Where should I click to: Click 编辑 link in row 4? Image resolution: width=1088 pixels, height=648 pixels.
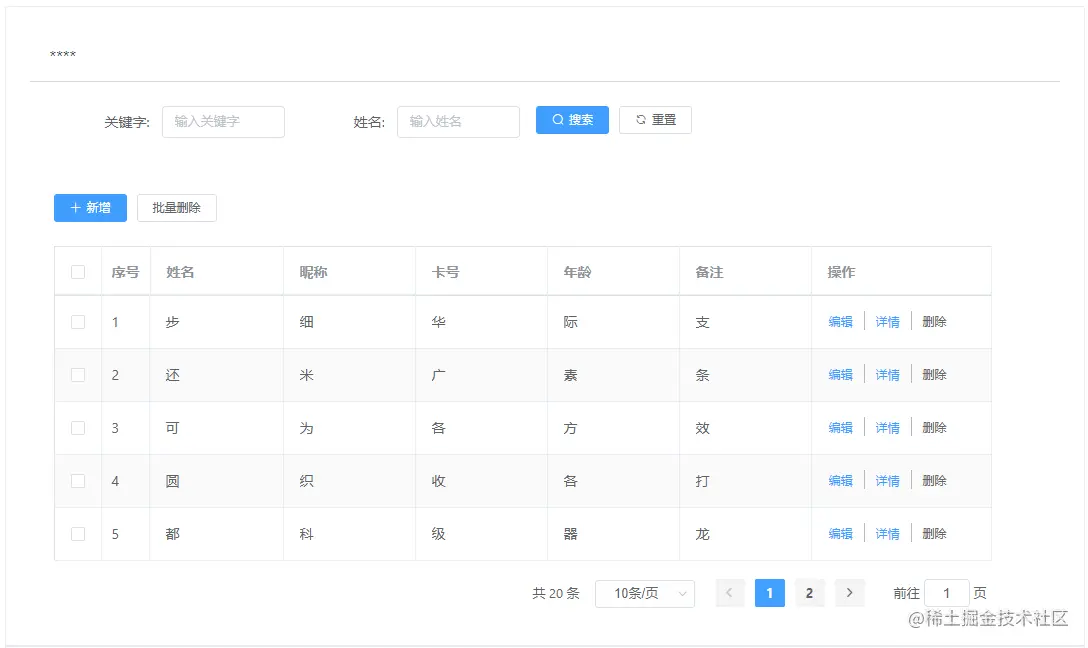point(840,480)
